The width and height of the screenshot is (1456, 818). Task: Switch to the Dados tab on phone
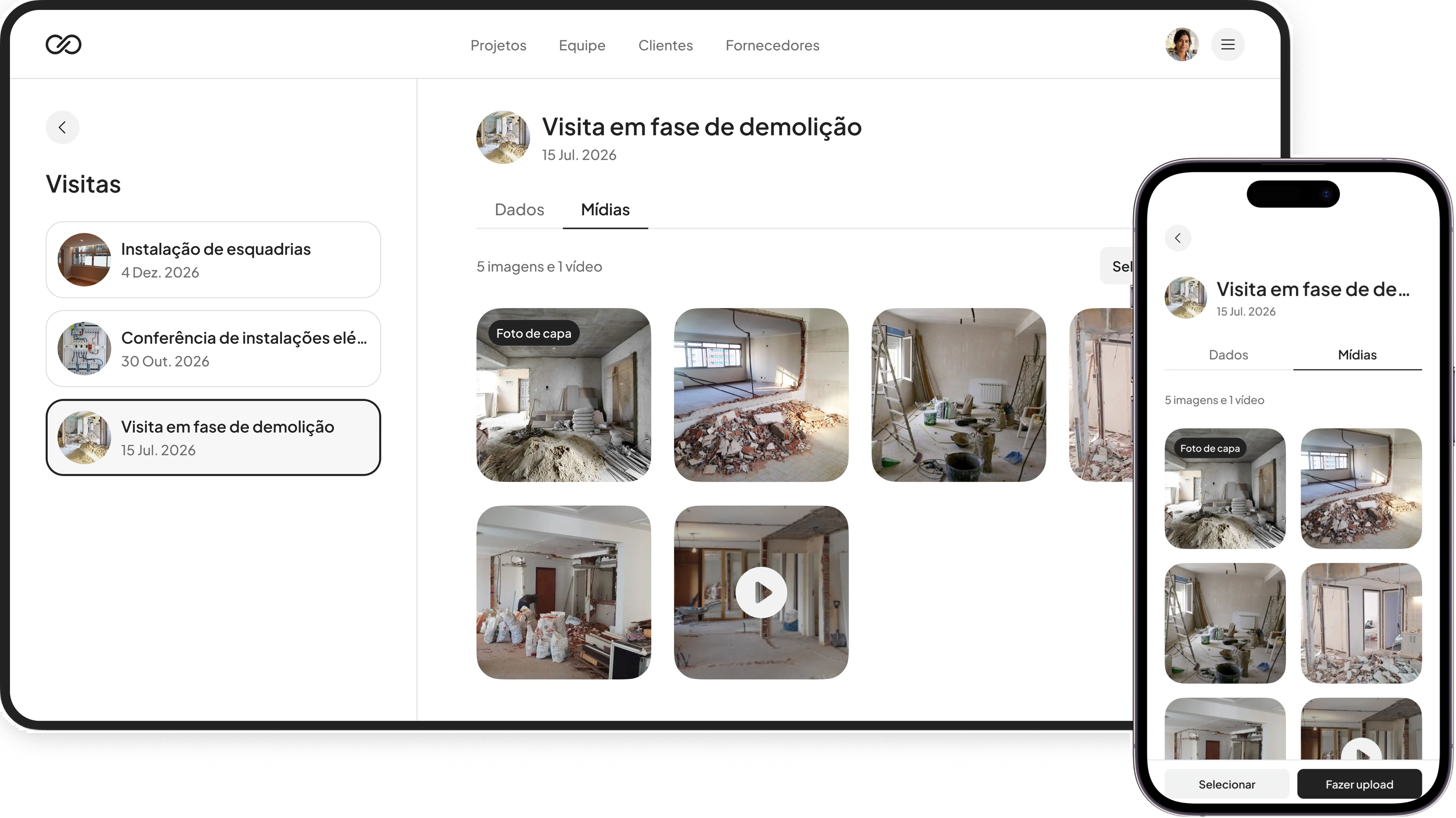click(x=1229, y=355)
